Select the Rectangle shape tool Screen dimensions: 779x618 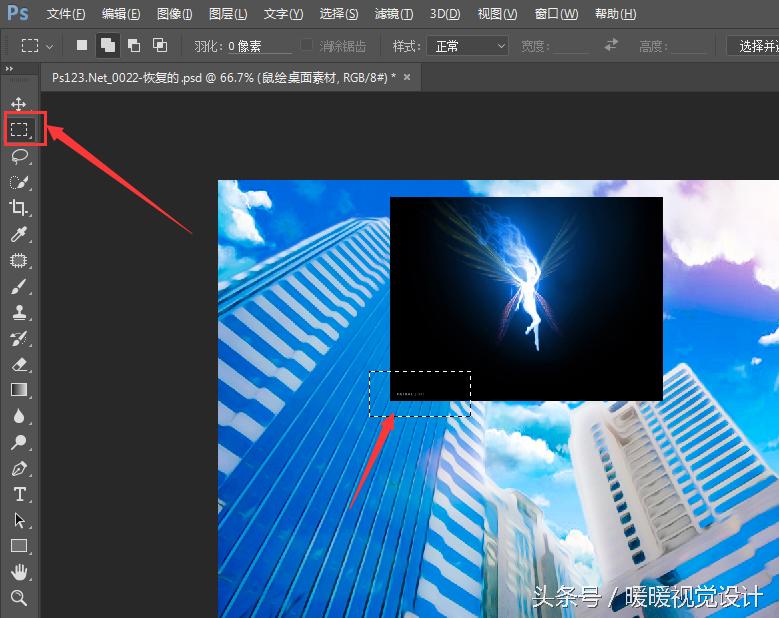pos(19,546)
